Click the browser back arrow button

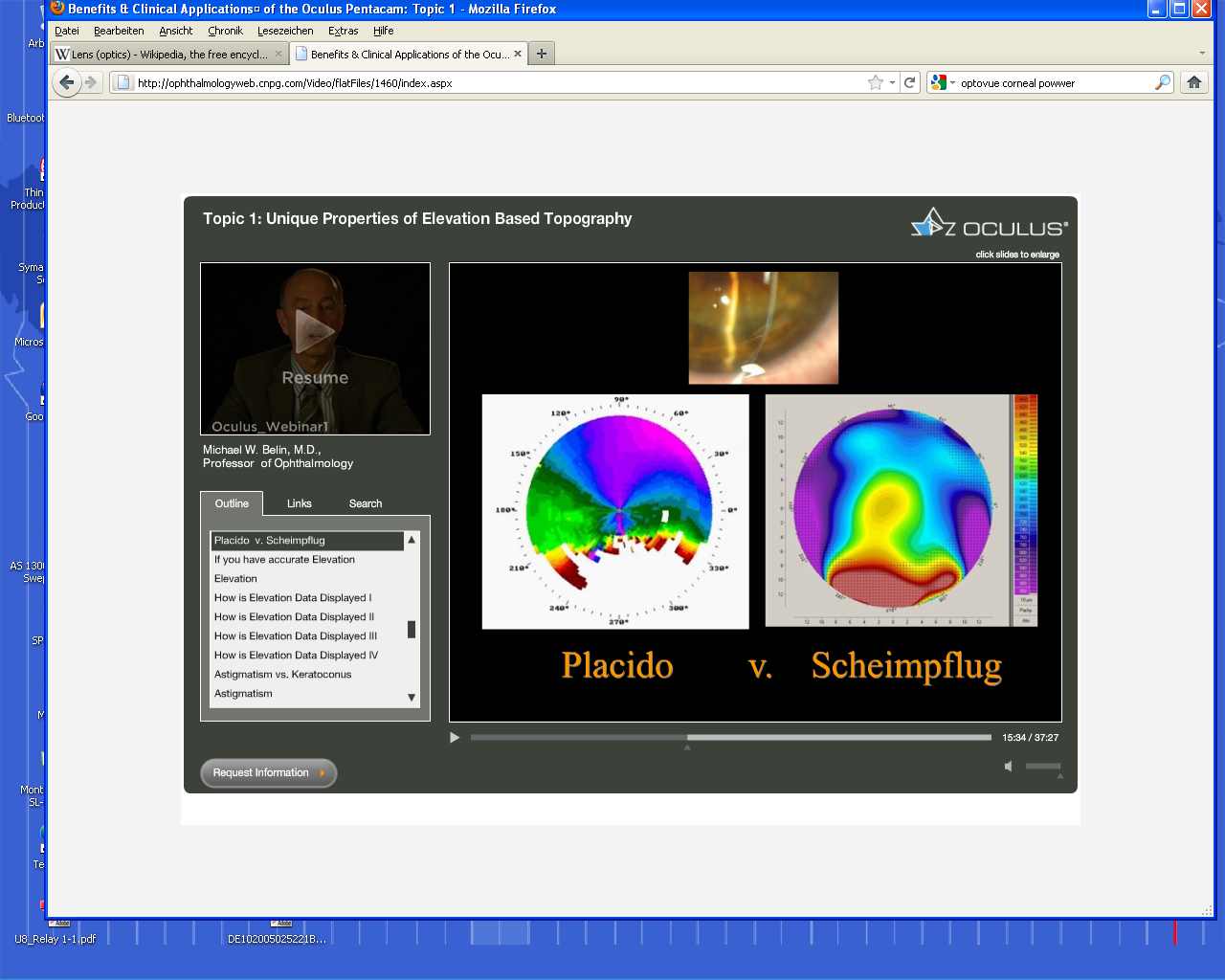(66, 82)
